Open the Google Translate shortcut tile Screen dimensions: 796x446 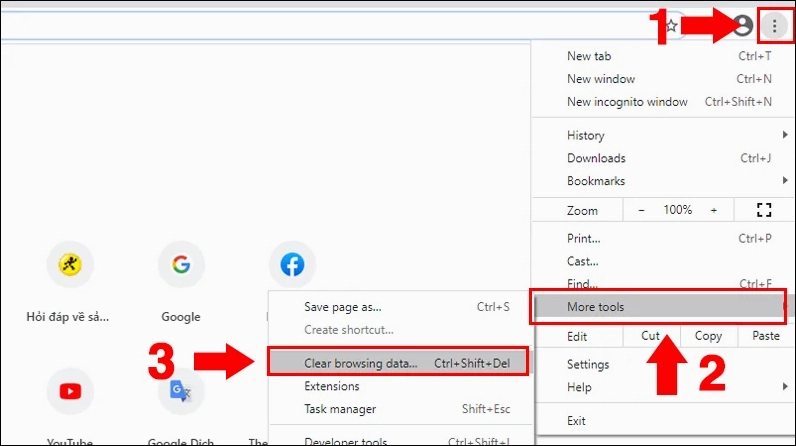click(x=181, y=391)
